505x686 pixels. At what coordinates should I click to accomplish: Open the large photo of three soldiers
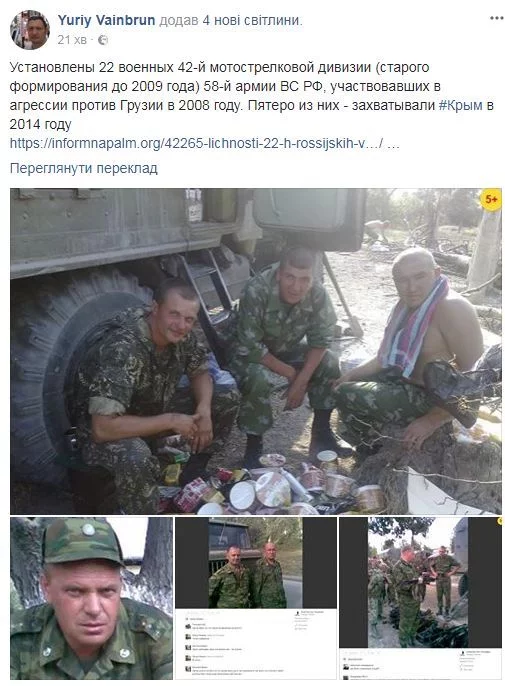[x=256, y=351]
